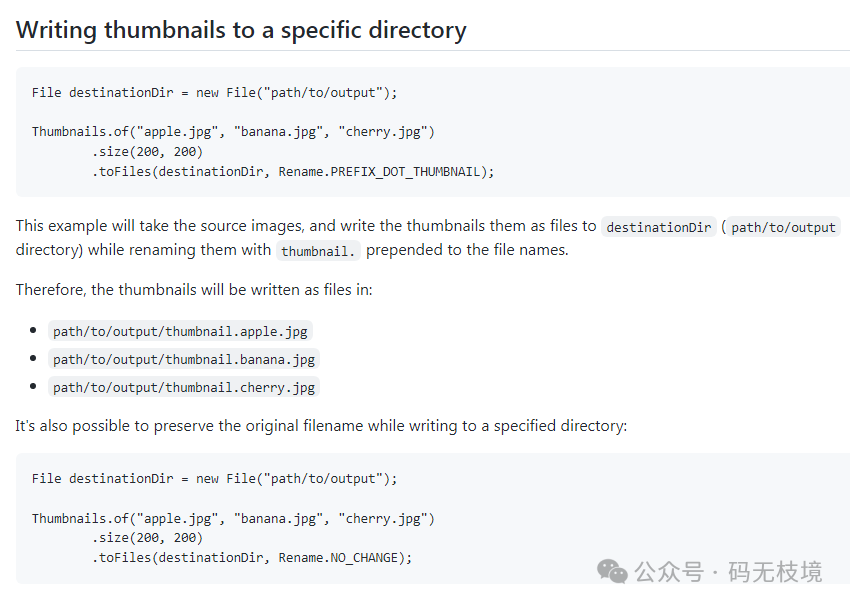Click the bullet point before the apple.jpg path
Viewport: 850px width, 606px height.
pyautogui.click(x=33, y=330)
